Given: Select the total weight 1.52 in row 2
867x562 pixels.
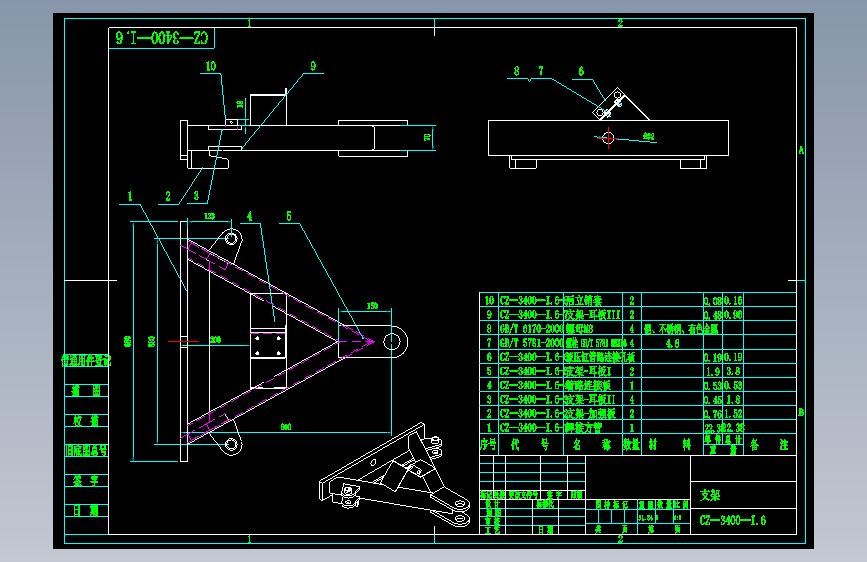Looking at the screenshot, I should coord(733,414).
